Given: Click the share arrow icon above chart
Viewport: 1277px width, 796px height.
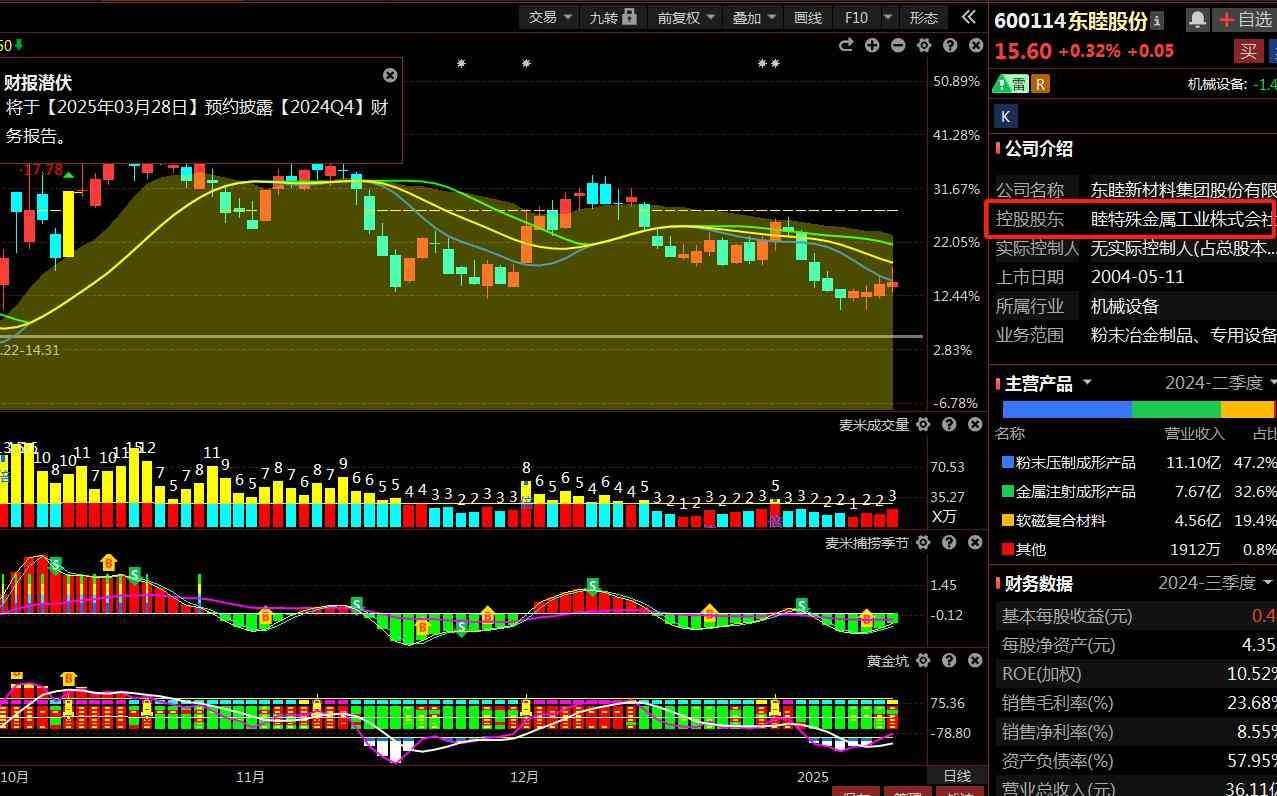Looking at the screenshot, I should [846, 45].
